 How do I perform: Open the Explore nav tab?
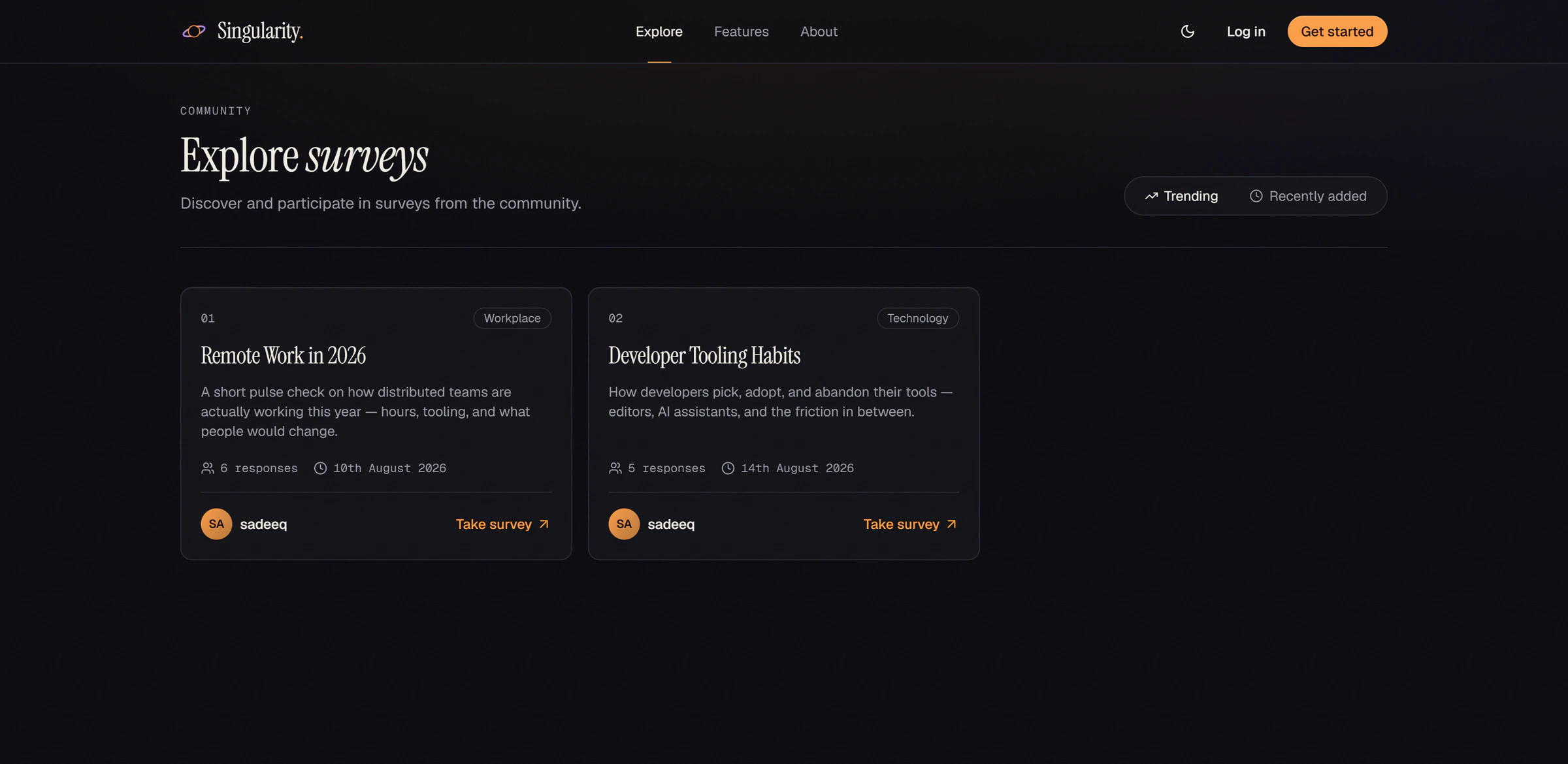(x=659, y=31)
